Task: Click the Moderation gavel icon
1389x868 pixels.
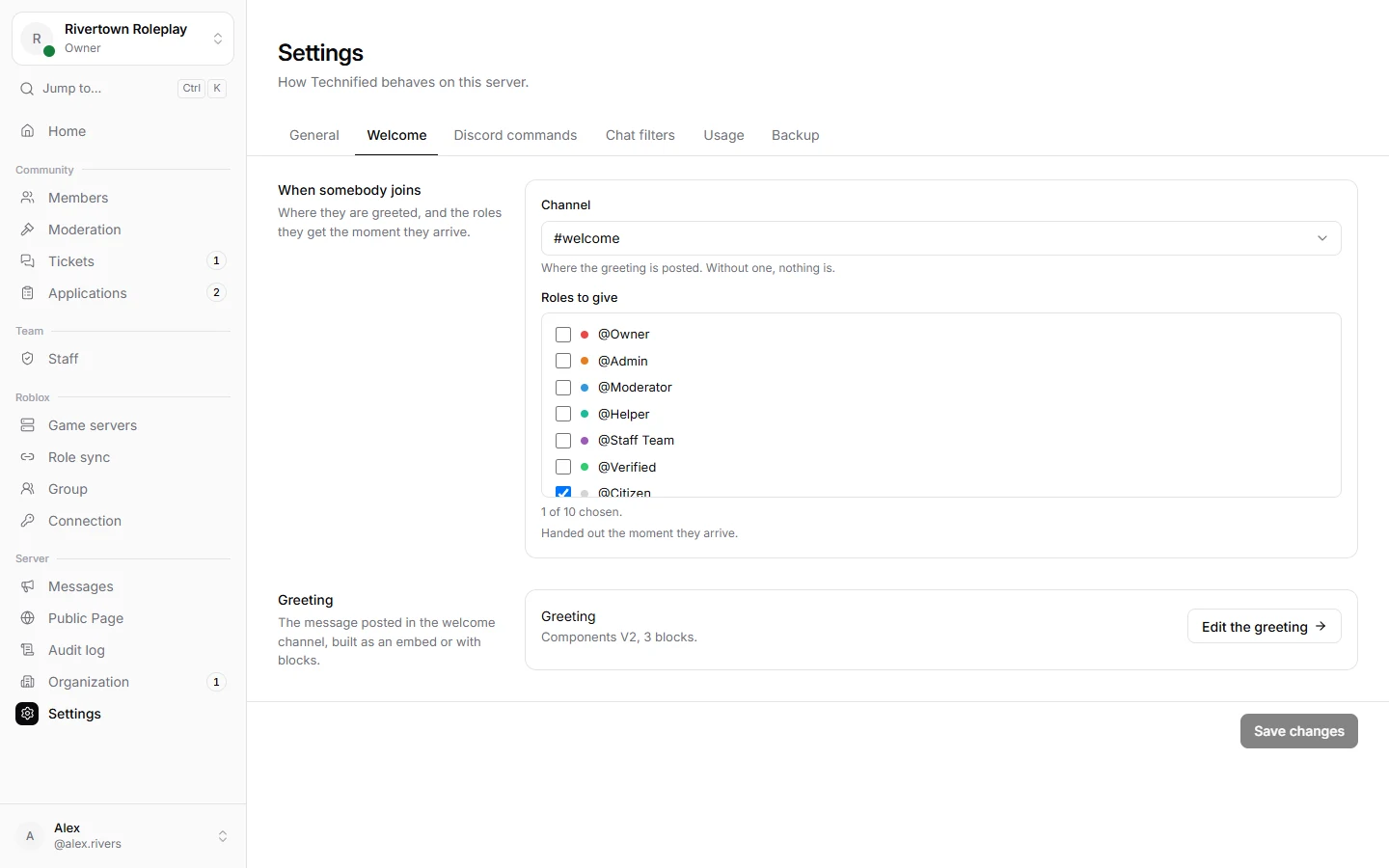Action: point(28,230)
